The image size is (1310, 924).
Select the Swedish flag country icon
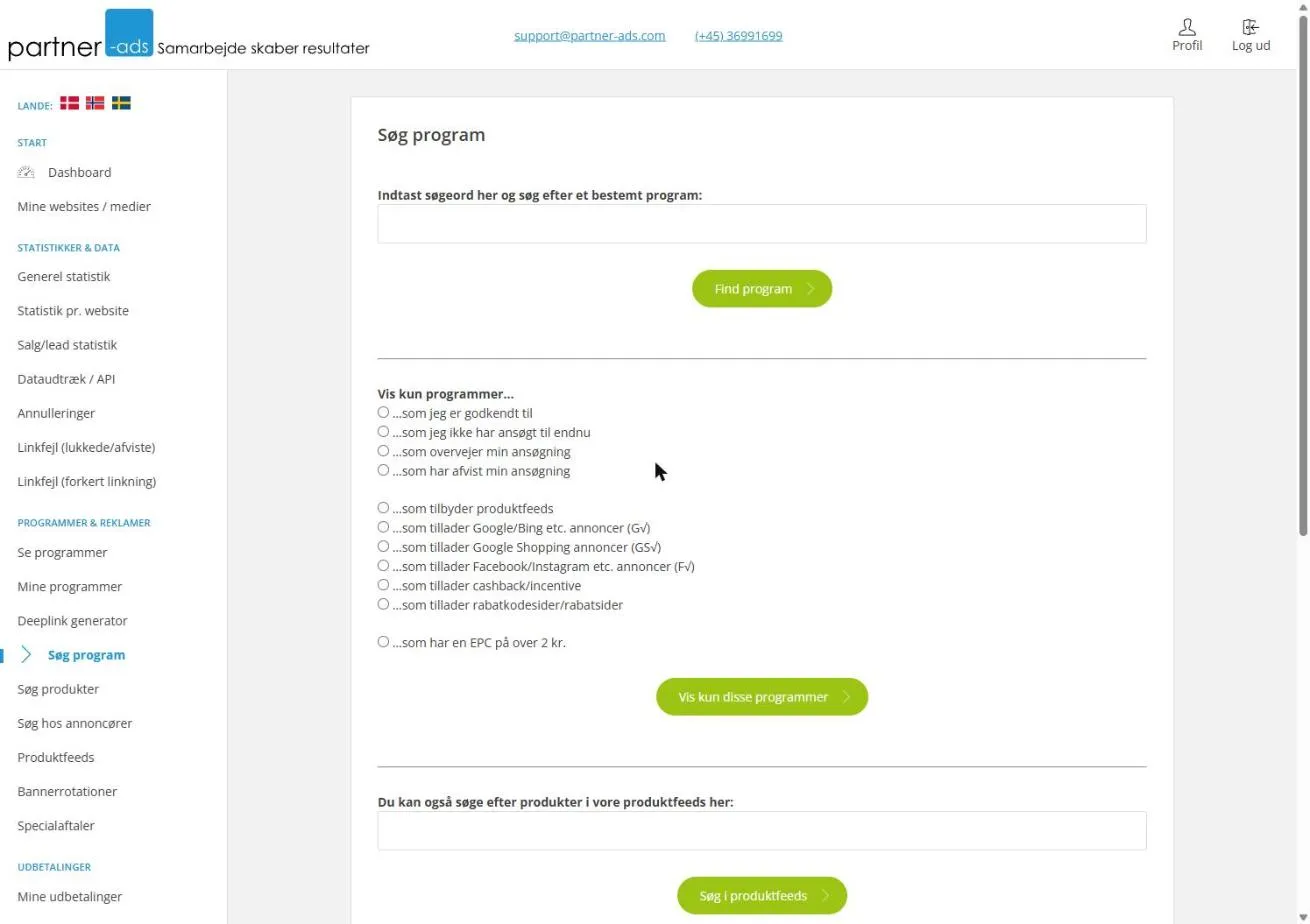tap(121, 103)
